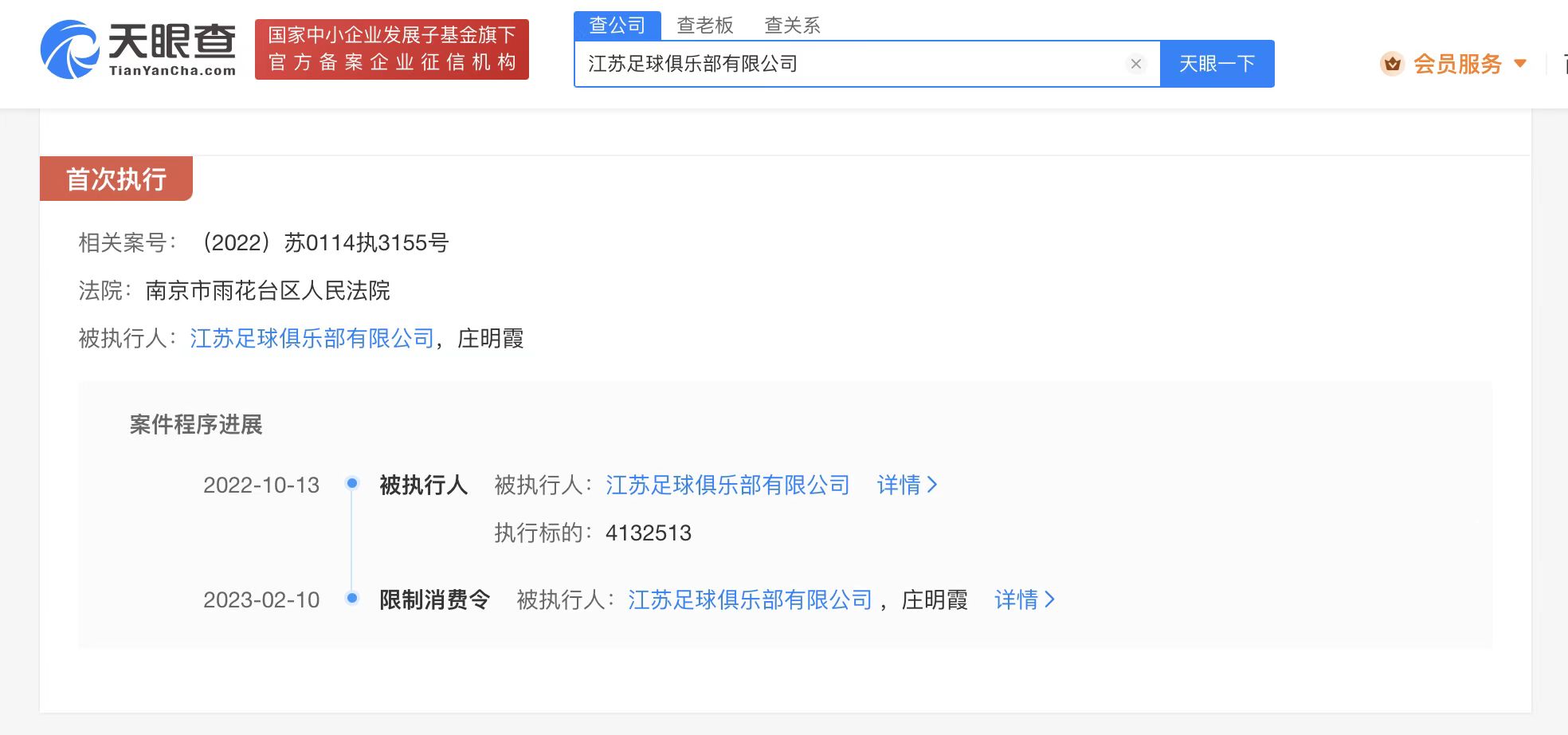Click the bold 限制消费令 label
Image resolution: width=1568 pixels, height=735 pixels.
435,599
